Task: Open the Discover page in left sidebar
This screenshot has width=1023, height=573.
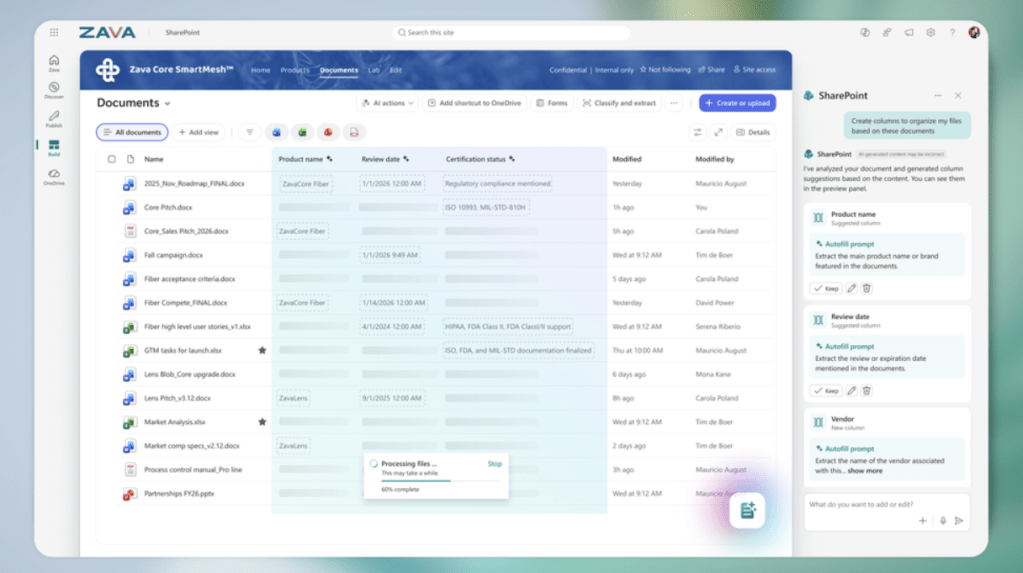Action: [53, 90]
